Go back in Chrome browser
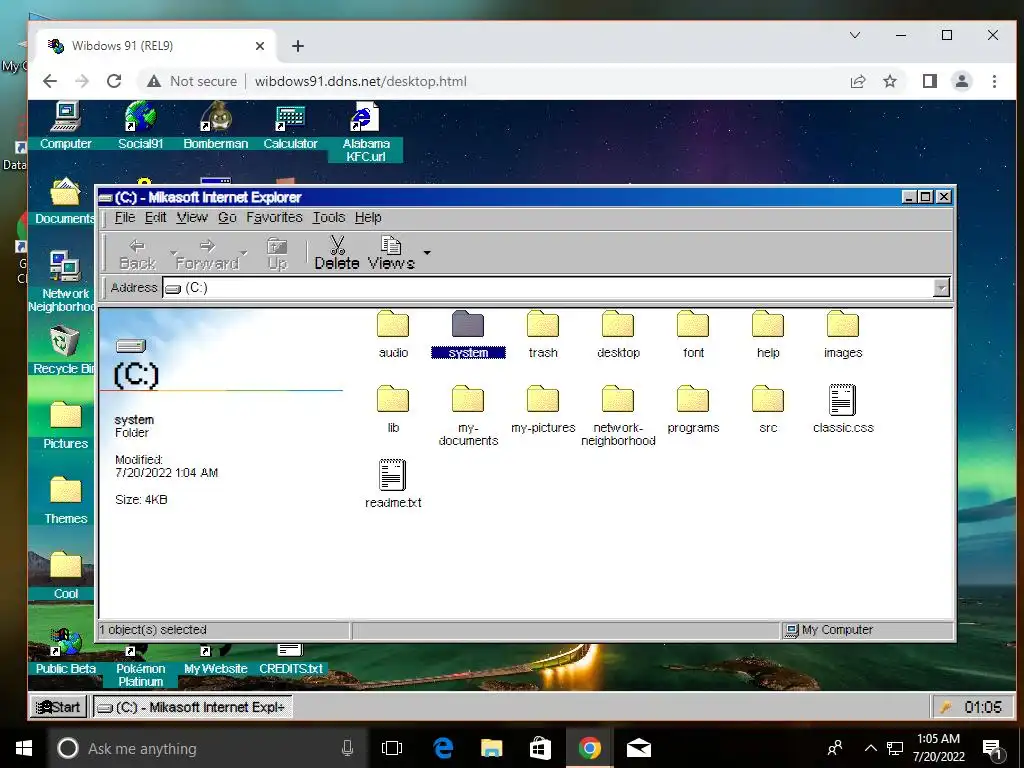Viewport: 1024px width, 768px height. (x=50, y=81)
